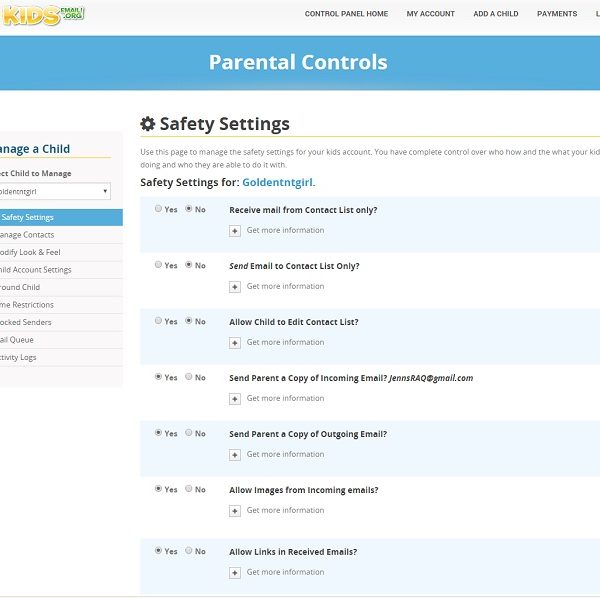Open Time Restrictions in the sidebar
The image size is (600, 598).
(x=61, y=305)
